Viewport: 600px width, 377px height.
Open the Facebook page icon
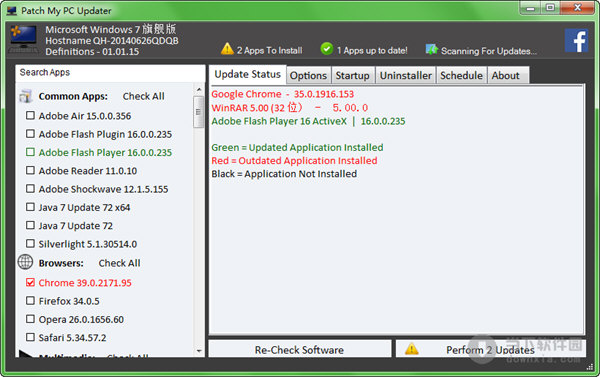pyautogui.click(x=576, y=41)
